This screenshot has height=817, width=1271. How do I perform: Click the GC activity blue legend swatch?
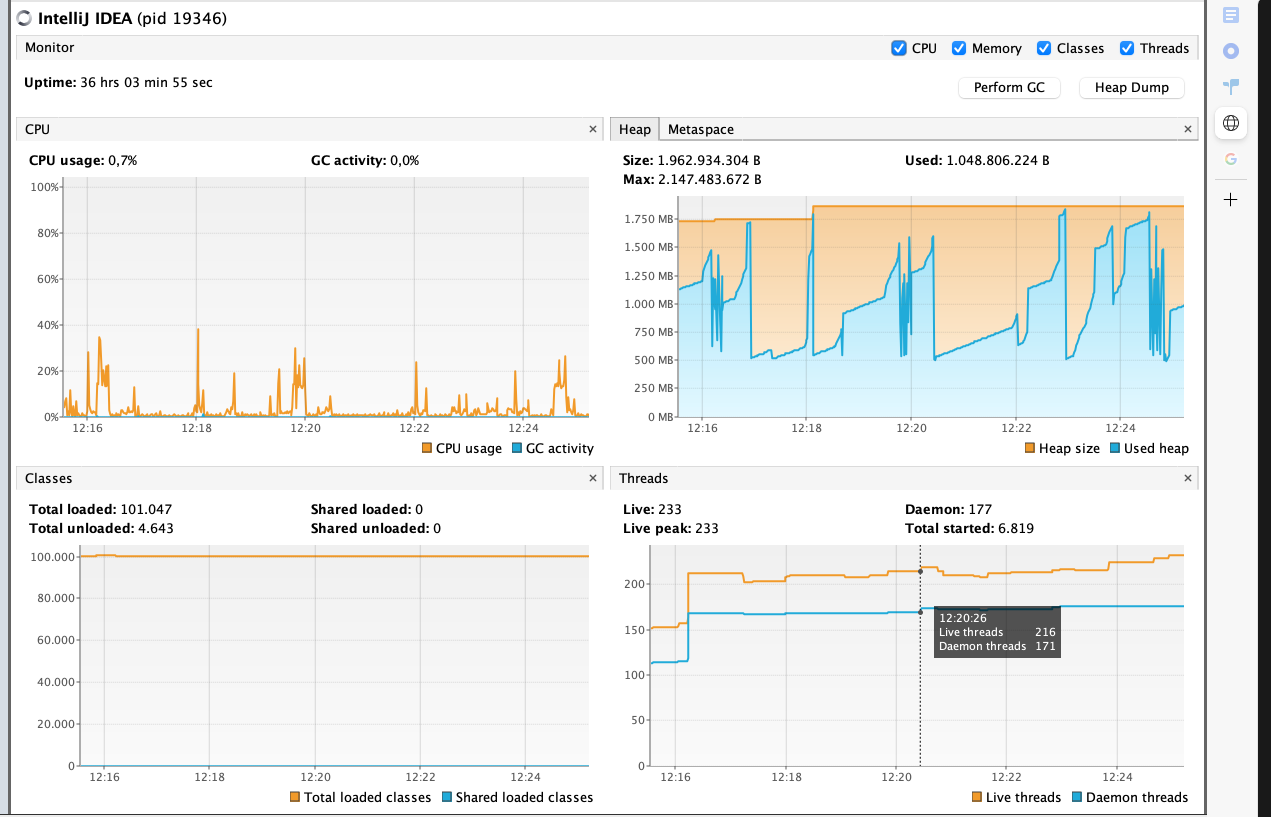[516, 448]
